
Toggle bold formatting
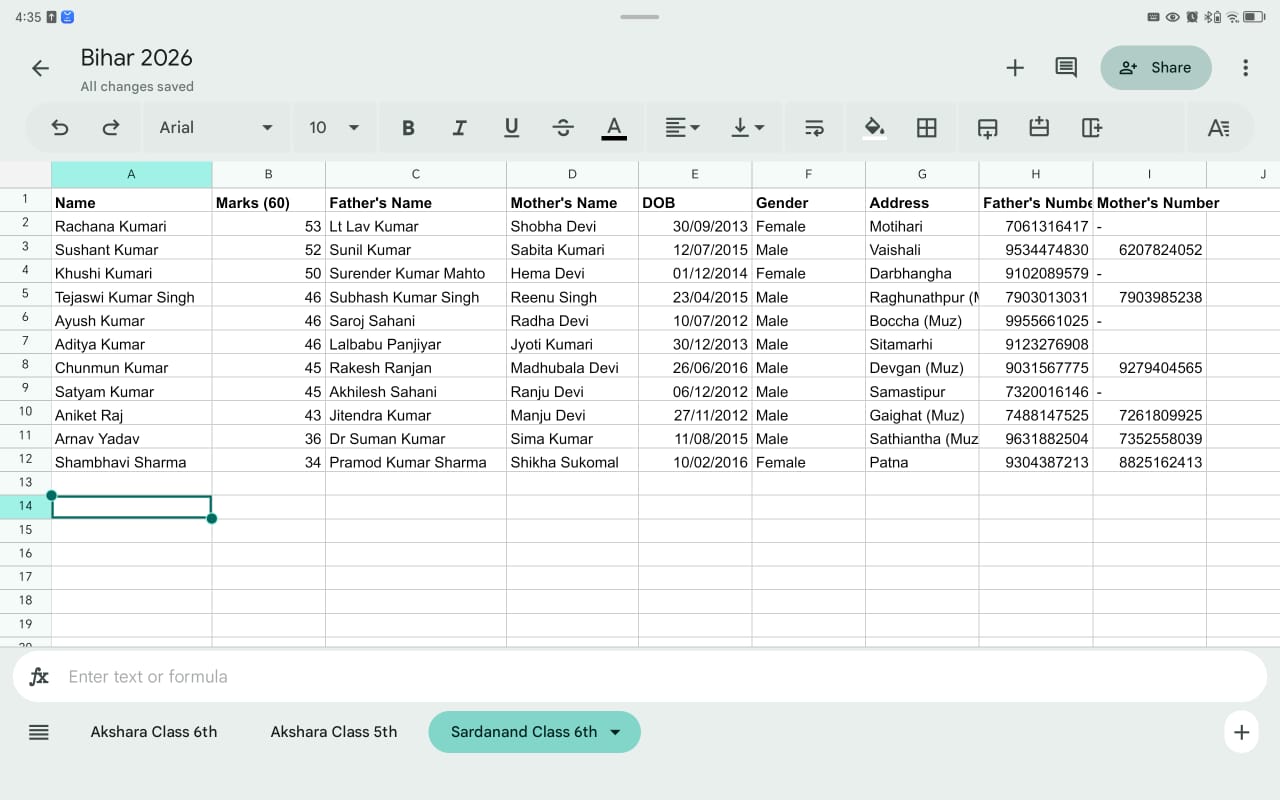point(408,127)
